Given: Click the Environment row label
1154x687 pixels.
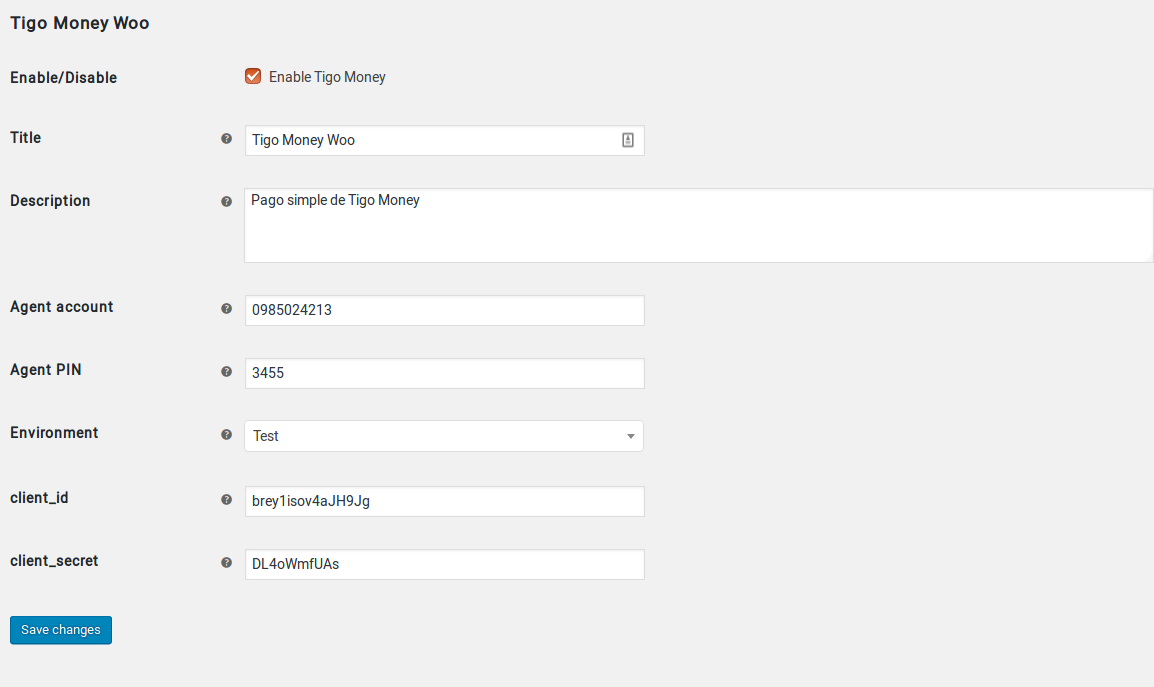Looking at the screenshot, I should pos(54,433).
